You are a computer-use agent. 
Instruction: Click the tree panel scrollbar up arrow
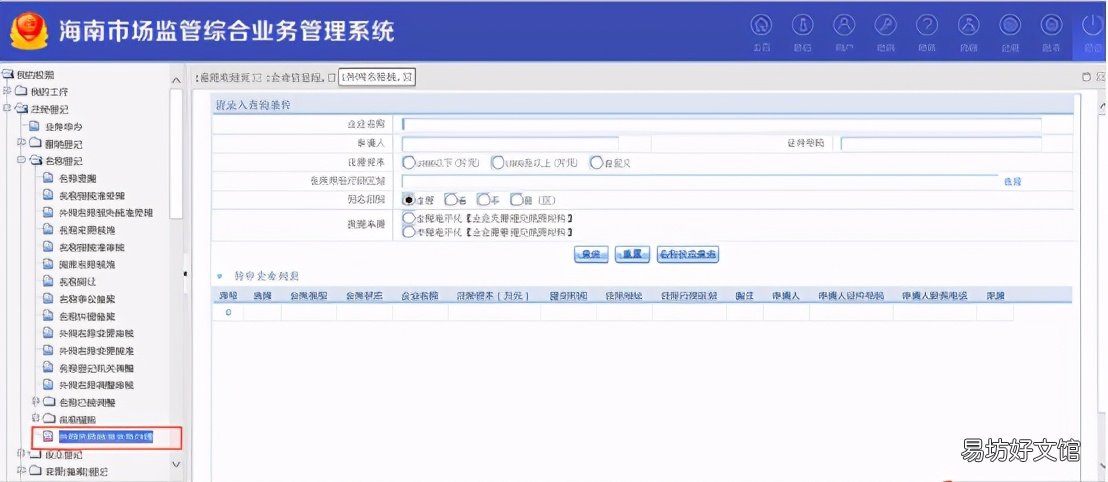click(177, 80)
